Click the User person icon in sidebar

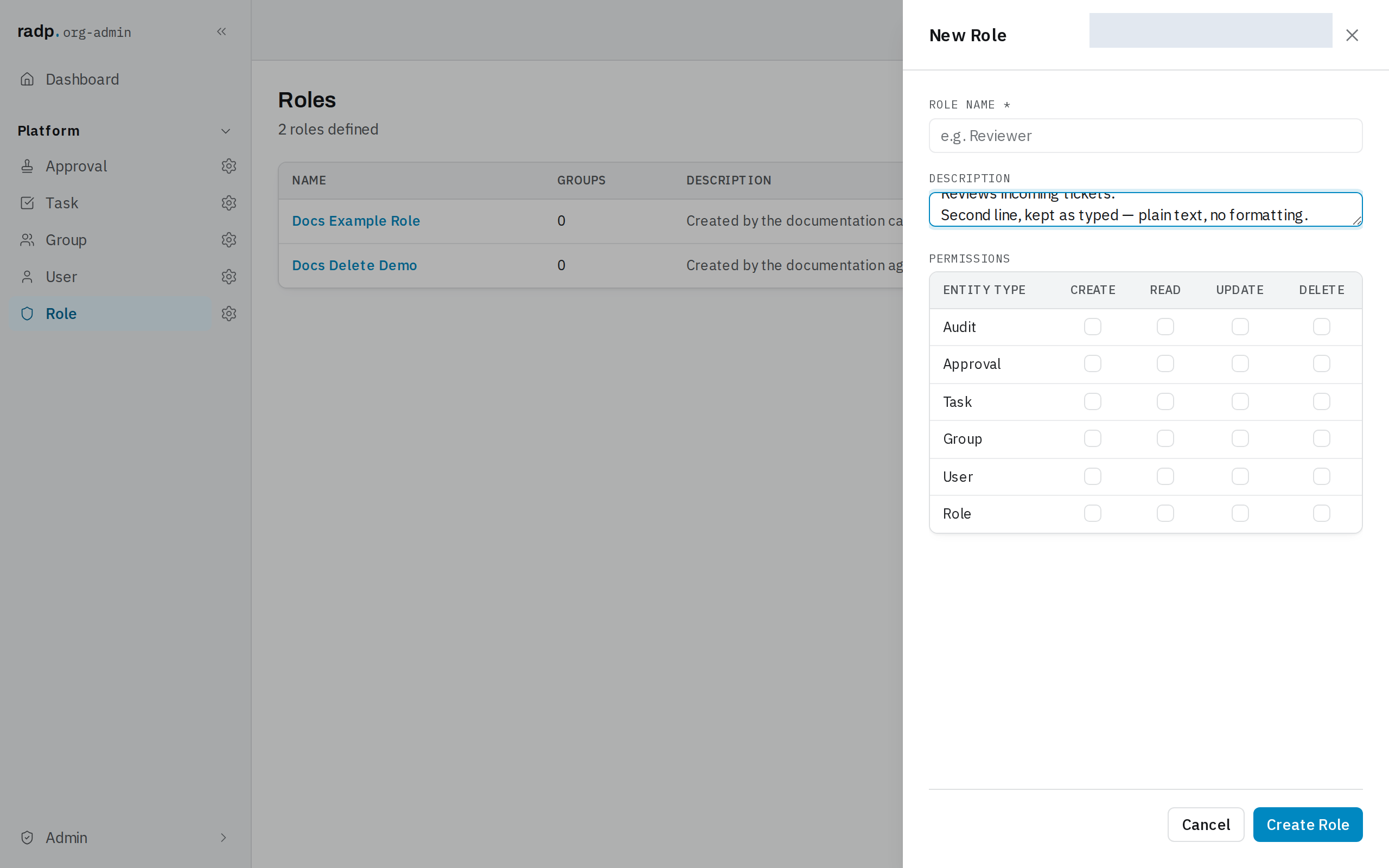click(x=27, y=277)
